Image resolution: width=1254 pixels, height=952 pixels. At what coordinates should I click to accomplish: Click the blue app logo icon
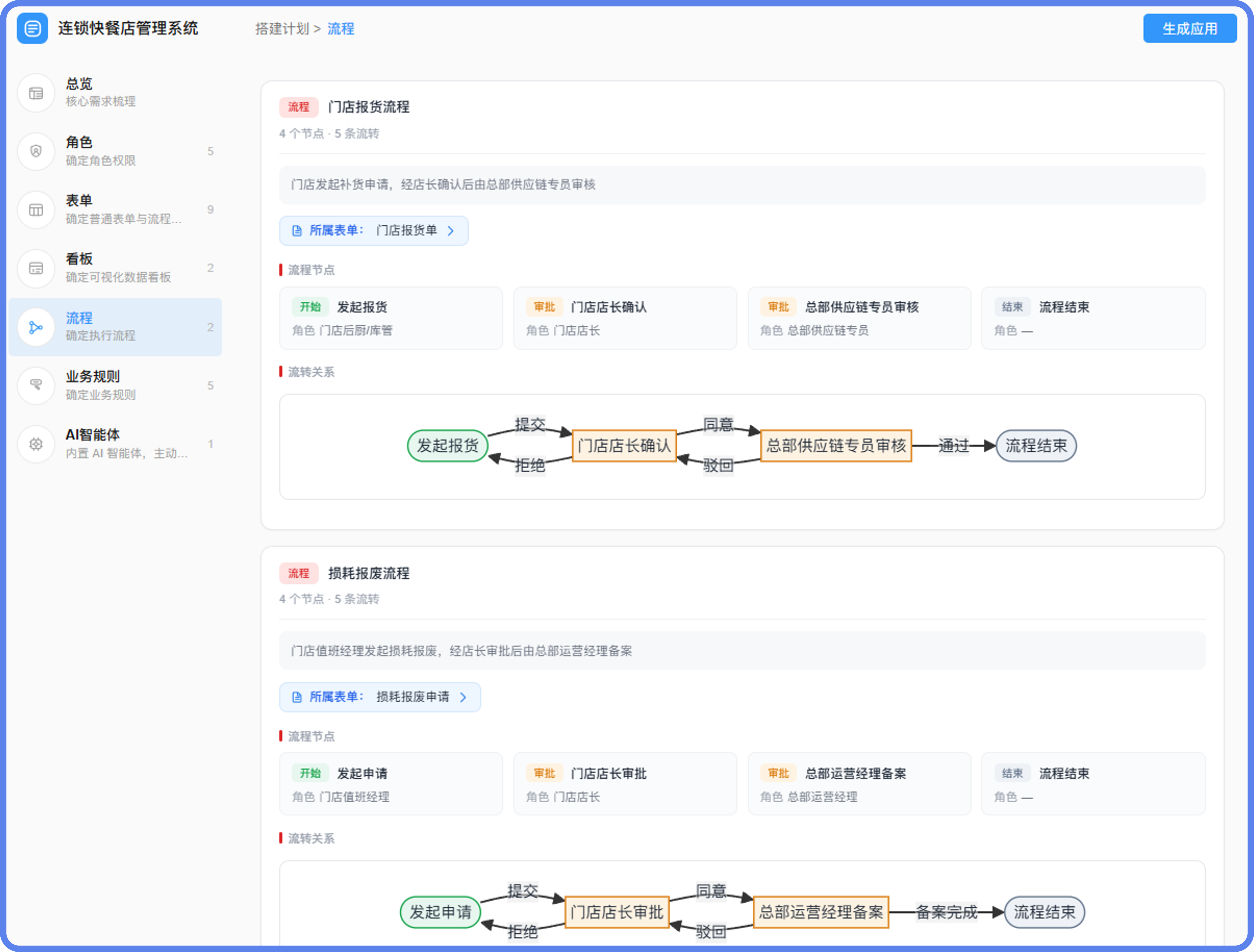(32, 28)
